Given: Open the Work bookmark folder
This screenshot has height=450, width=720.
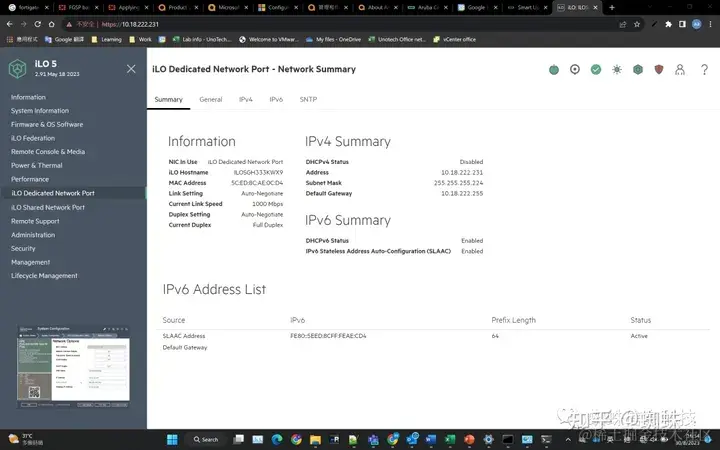Looking at the screenshot, I should (141, 39).
